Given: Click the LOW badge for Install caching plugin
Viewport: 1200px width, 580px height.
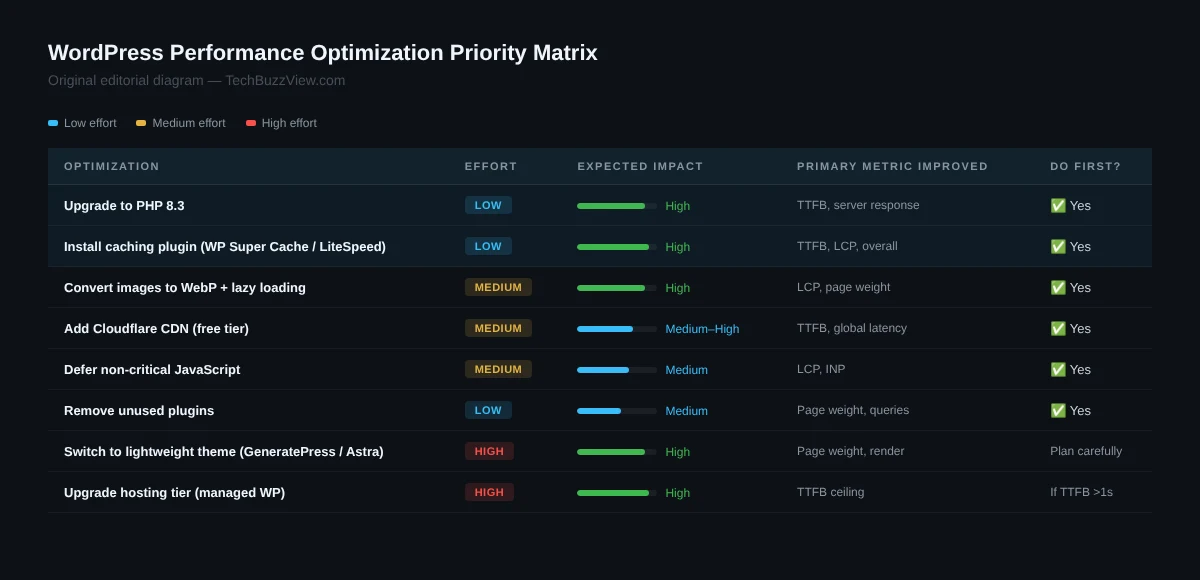Looking at the screenshot, I should tap(488, 246).
